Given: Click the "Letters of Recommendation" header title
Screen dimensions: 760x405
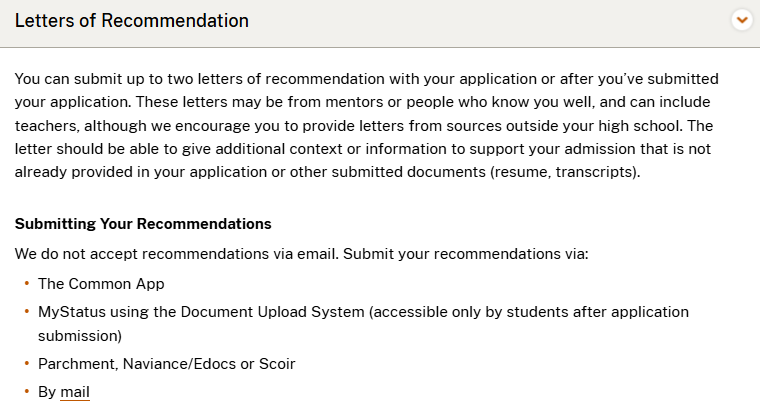Looking at the screenshot, I should coord(132,20).
